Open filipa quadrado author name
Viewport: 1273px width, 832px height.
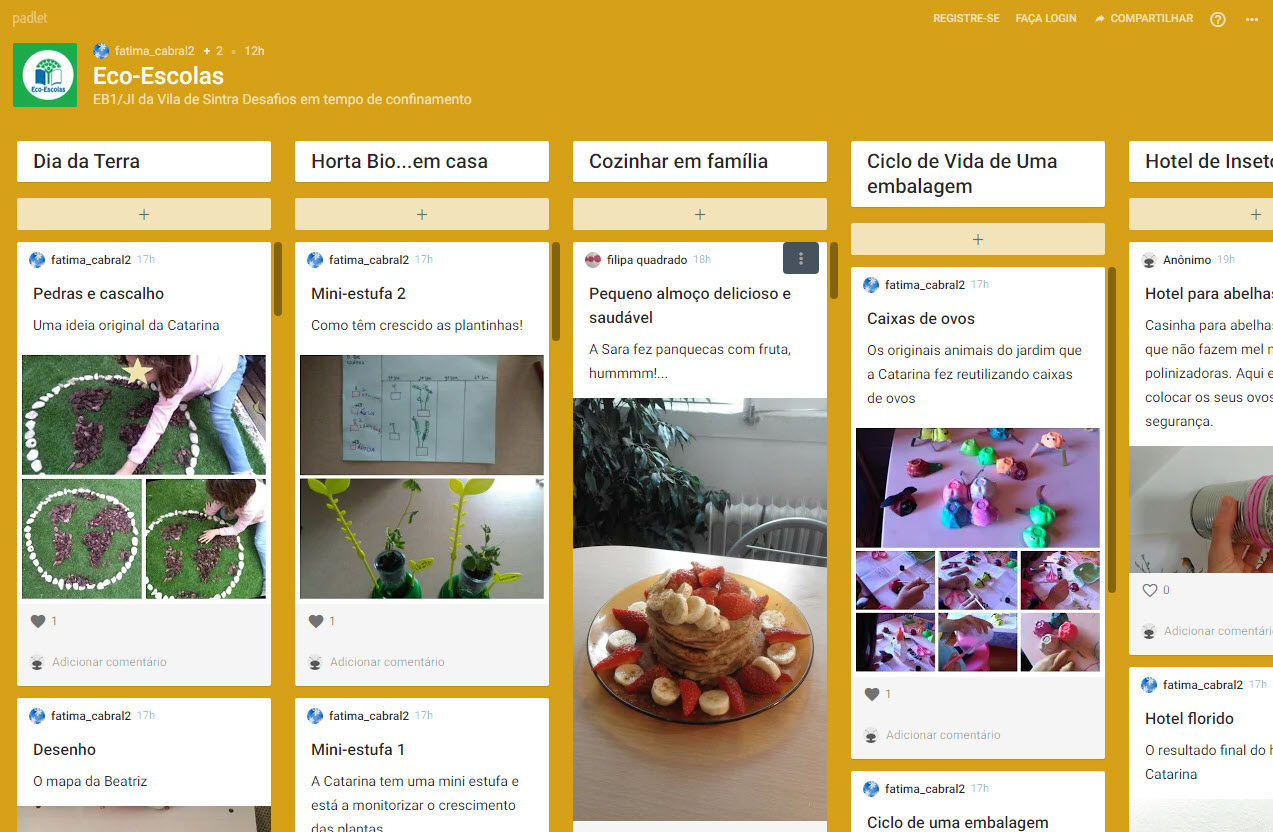(x=647, y=260)
